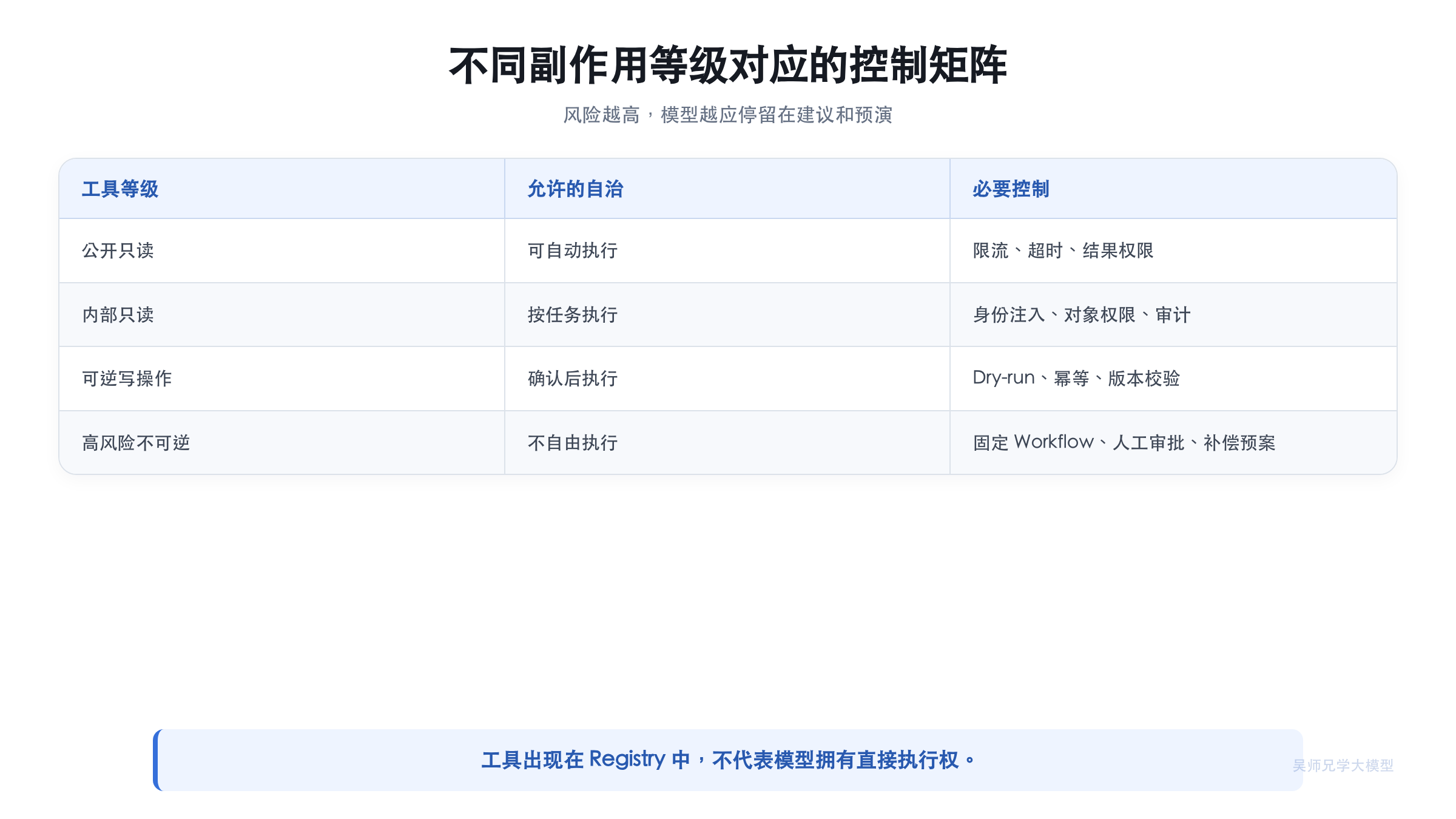Click the 高风险不可逆 cell
Screen dimensions: 1456x819
pos(281,443)
